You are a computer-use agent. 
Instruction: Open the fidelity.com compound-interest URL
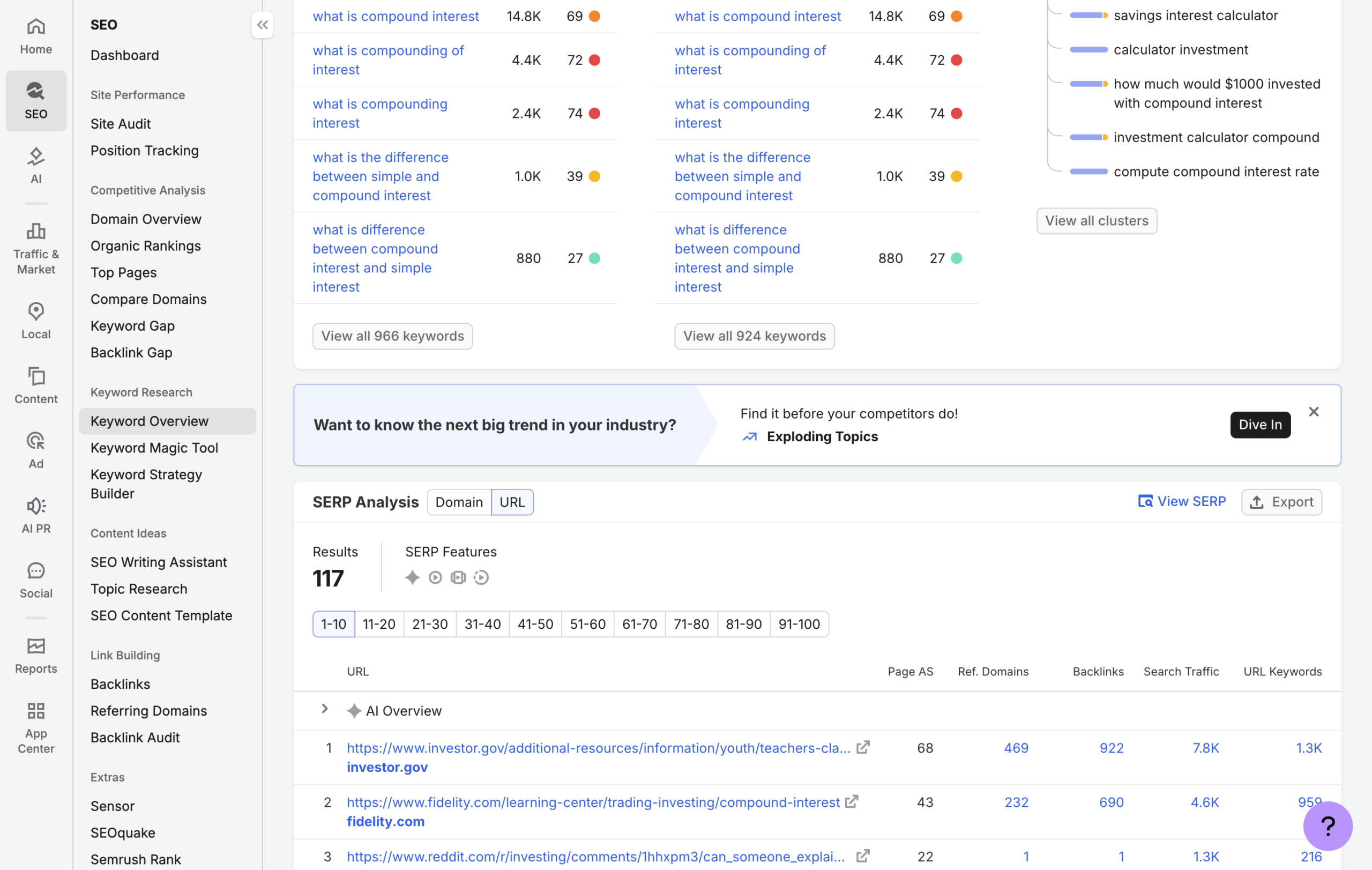(x=593, y=802)
